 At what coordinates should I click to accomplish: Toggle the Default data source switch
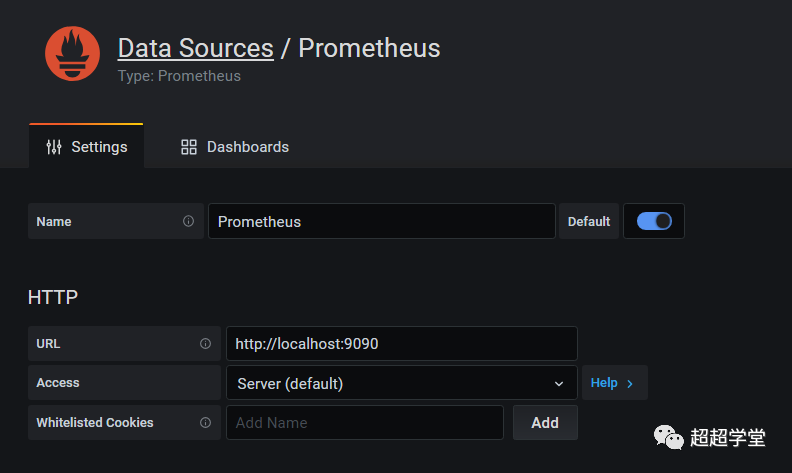pos(654,221)
